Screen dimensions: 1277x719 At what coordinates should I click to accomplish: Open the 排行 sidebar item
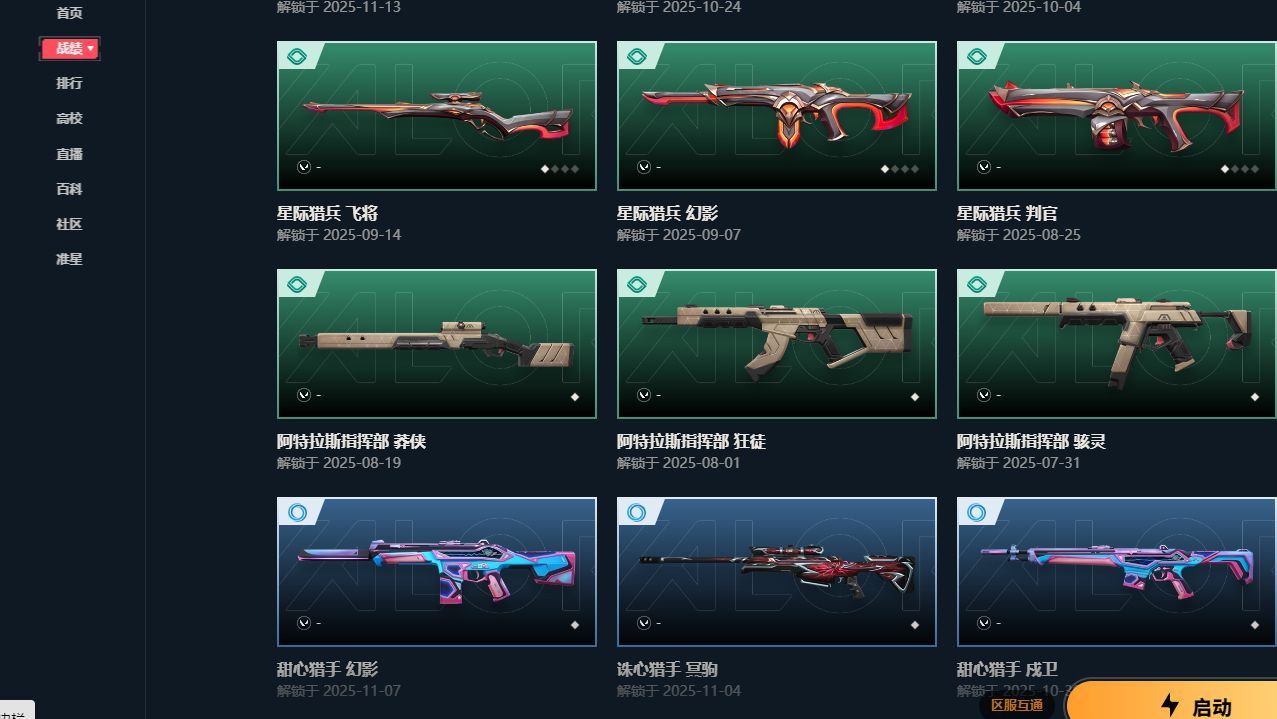(69, 83)
